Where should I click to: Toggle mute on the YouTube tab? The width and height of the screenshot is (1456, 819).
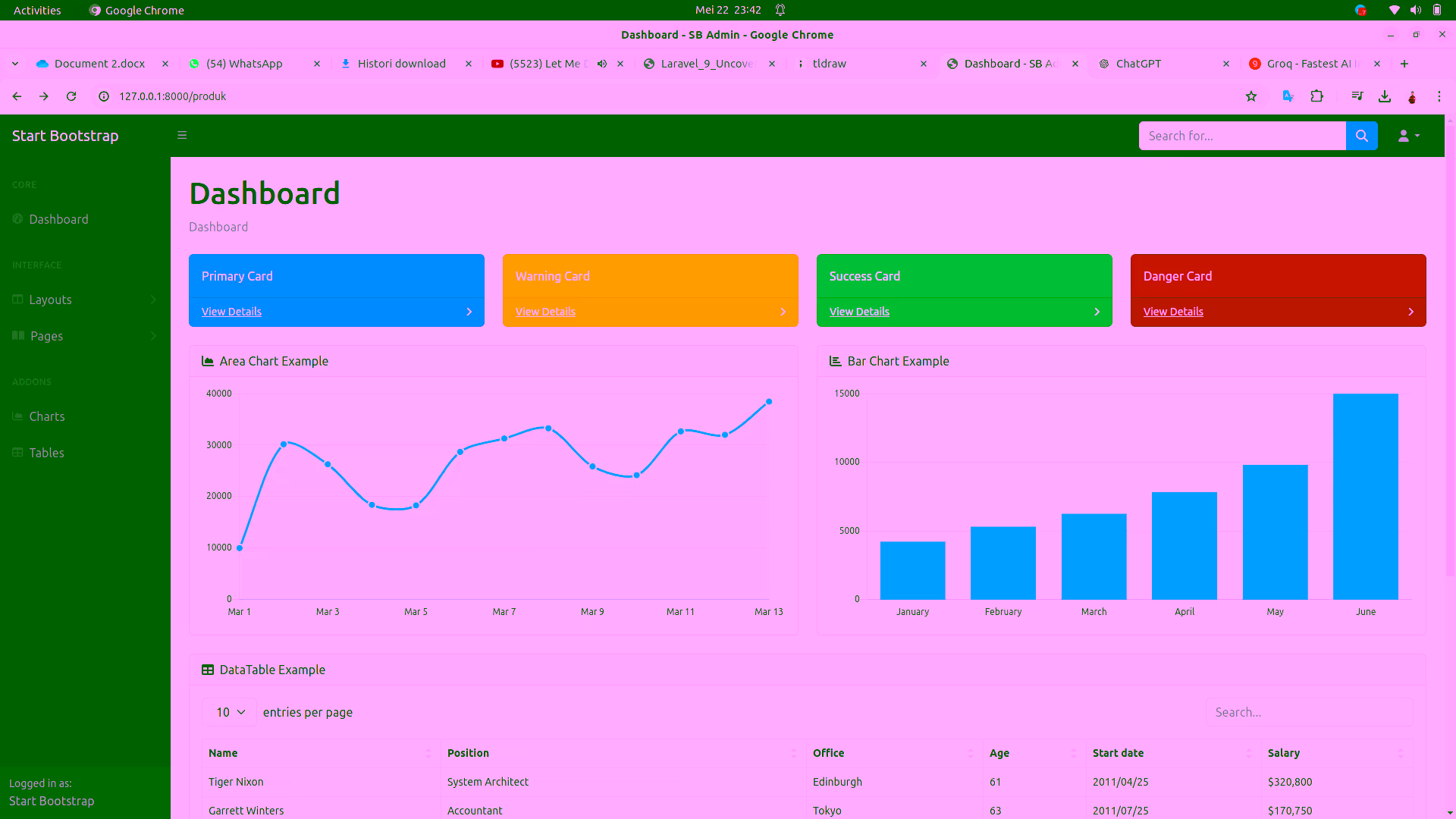click(601, 64)
